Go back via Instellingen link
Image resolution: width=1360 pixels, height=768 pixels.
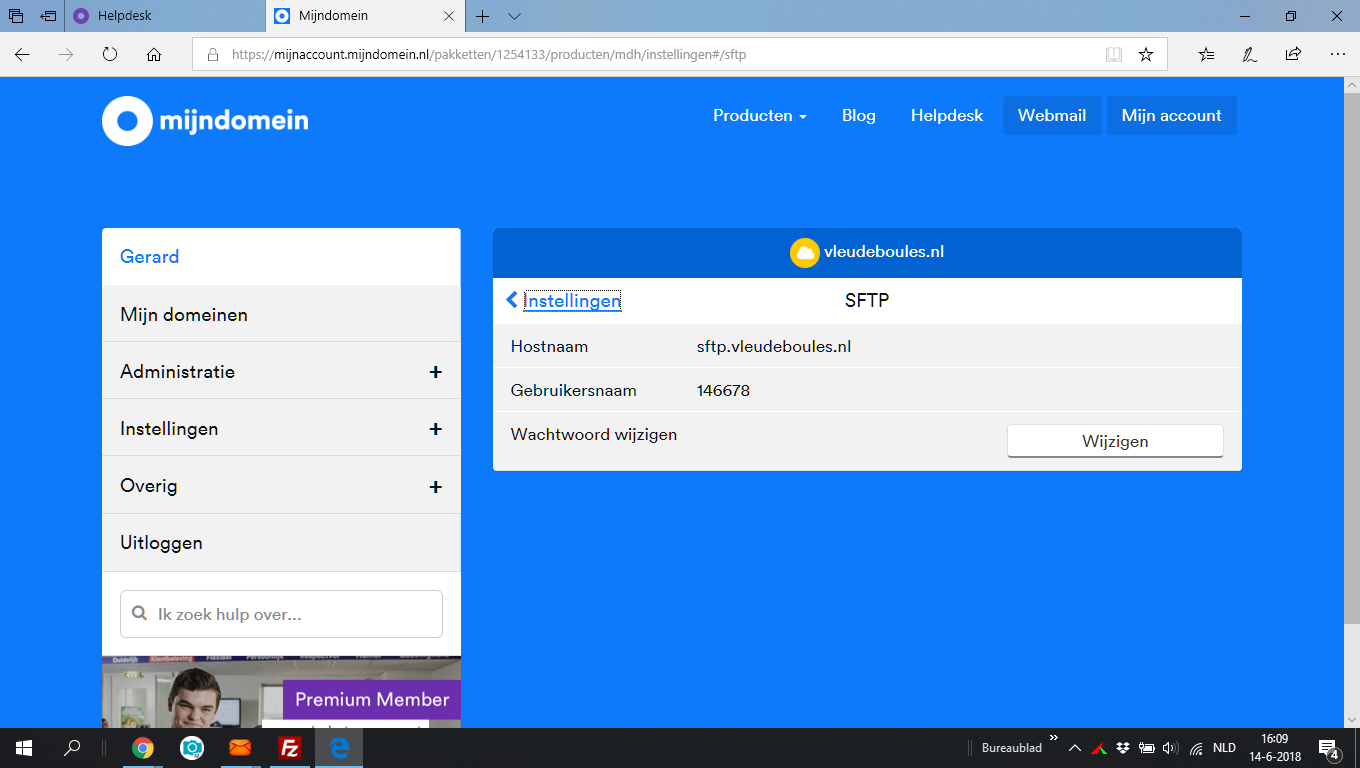pos(564,300)
